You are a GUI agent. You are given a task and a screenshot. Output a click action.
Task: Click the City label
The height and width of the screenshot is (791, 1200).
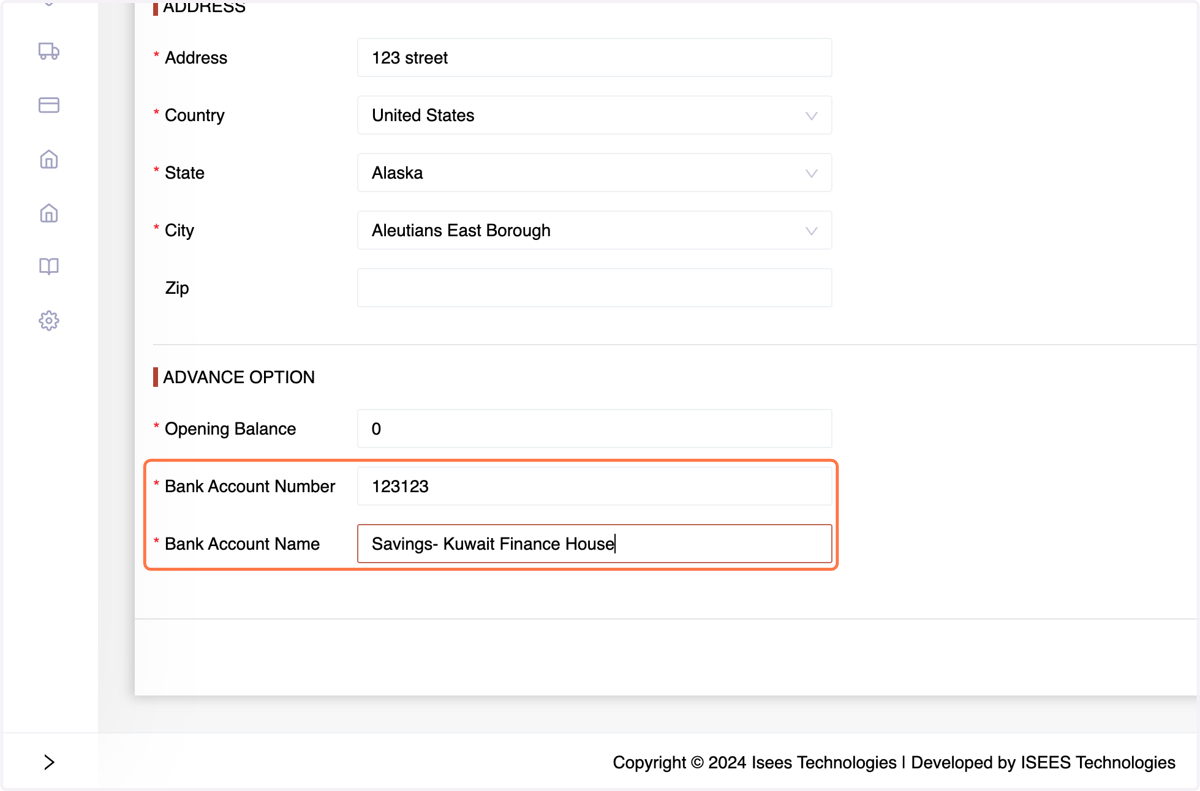(179, 230)
